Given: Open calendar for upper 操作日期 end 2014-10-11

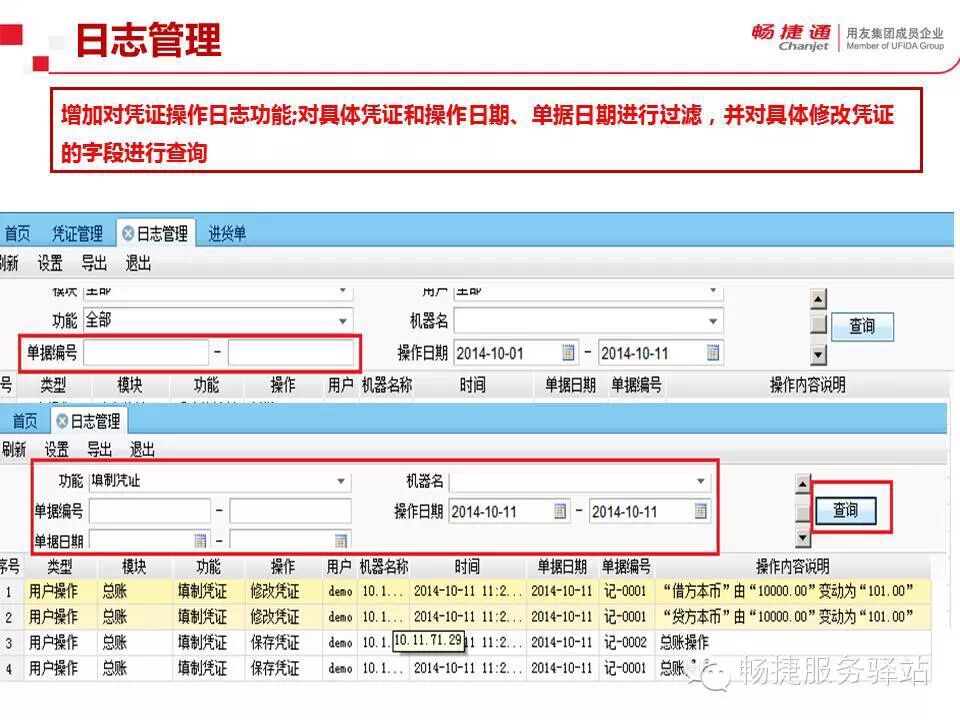Looking at the screenshot, I should coord(713,353).
